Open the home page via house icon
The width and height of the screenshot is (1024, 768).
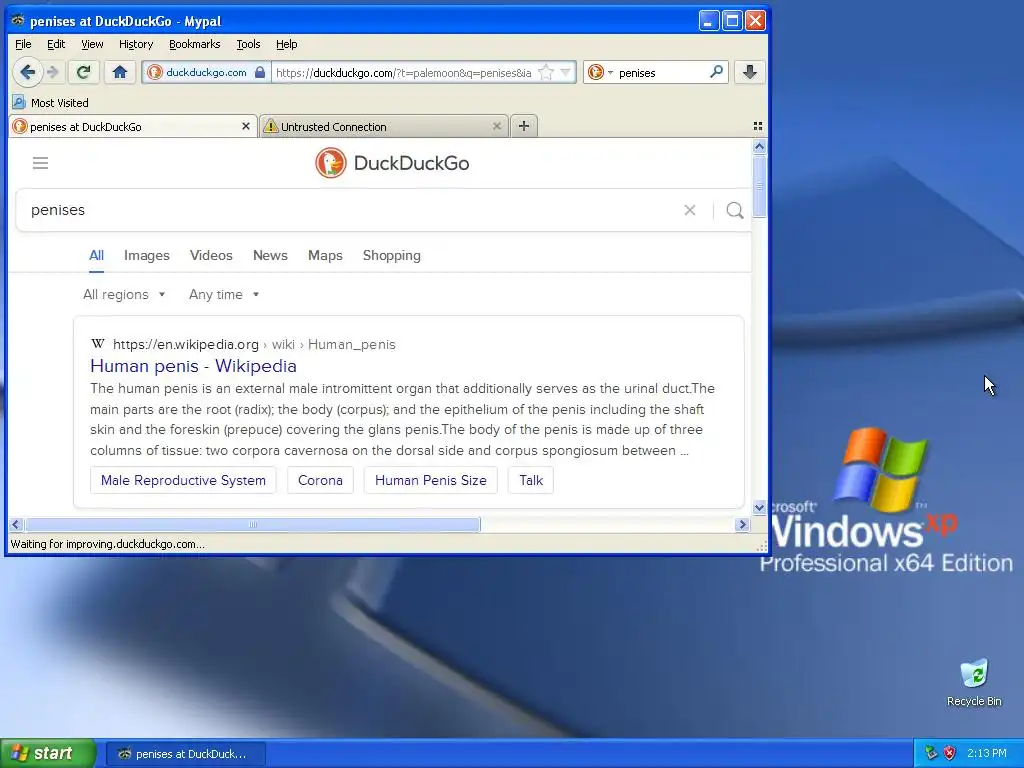[120, 72]
